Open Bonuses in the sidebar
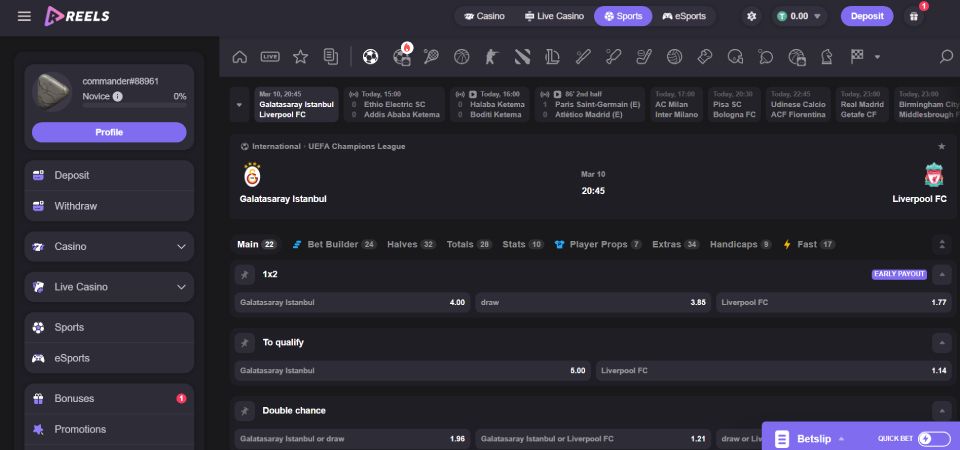Screen dimensions: 960x450 109,399
